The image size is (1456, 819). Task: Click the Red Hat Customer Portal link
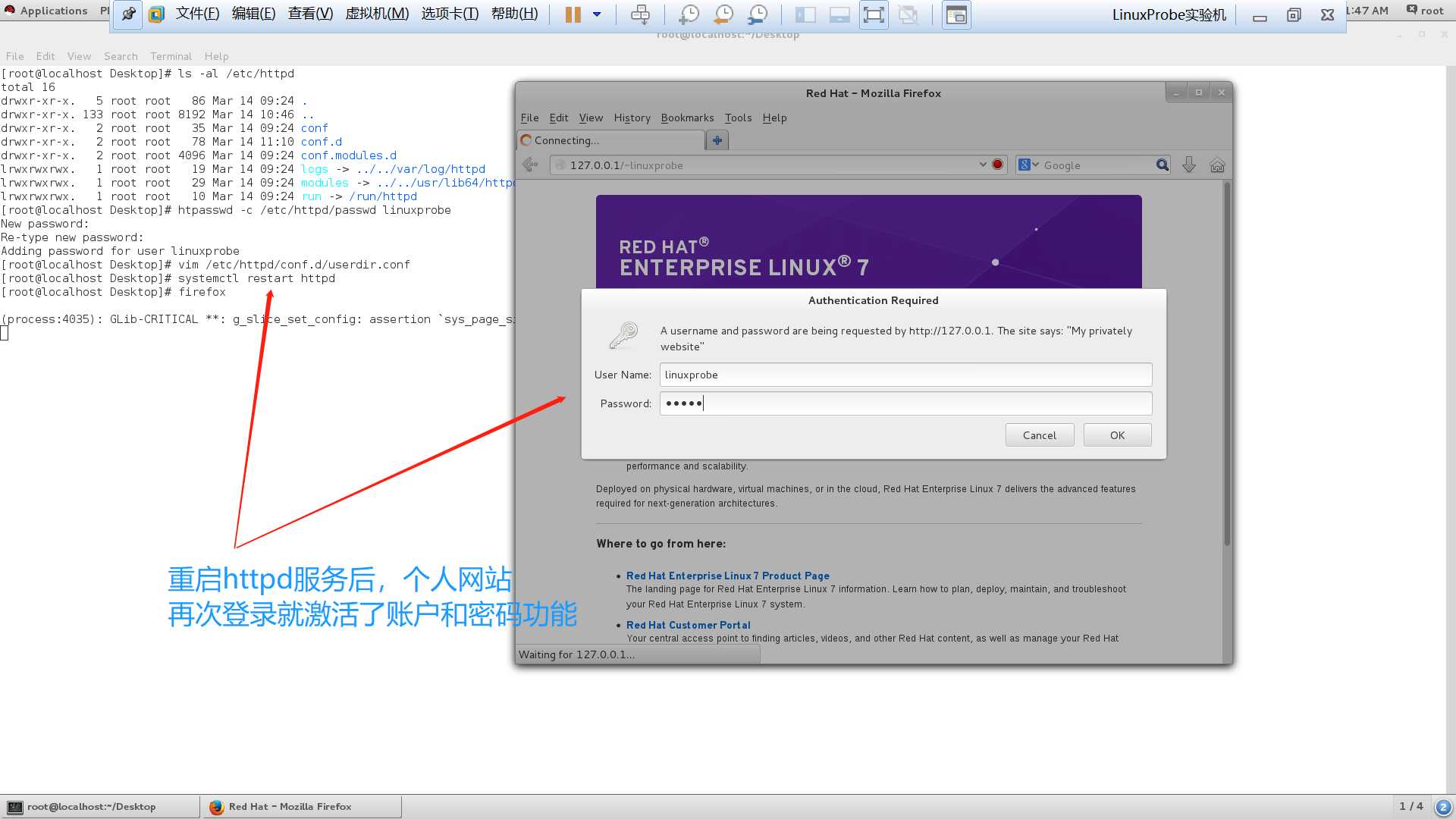point(687,625)
